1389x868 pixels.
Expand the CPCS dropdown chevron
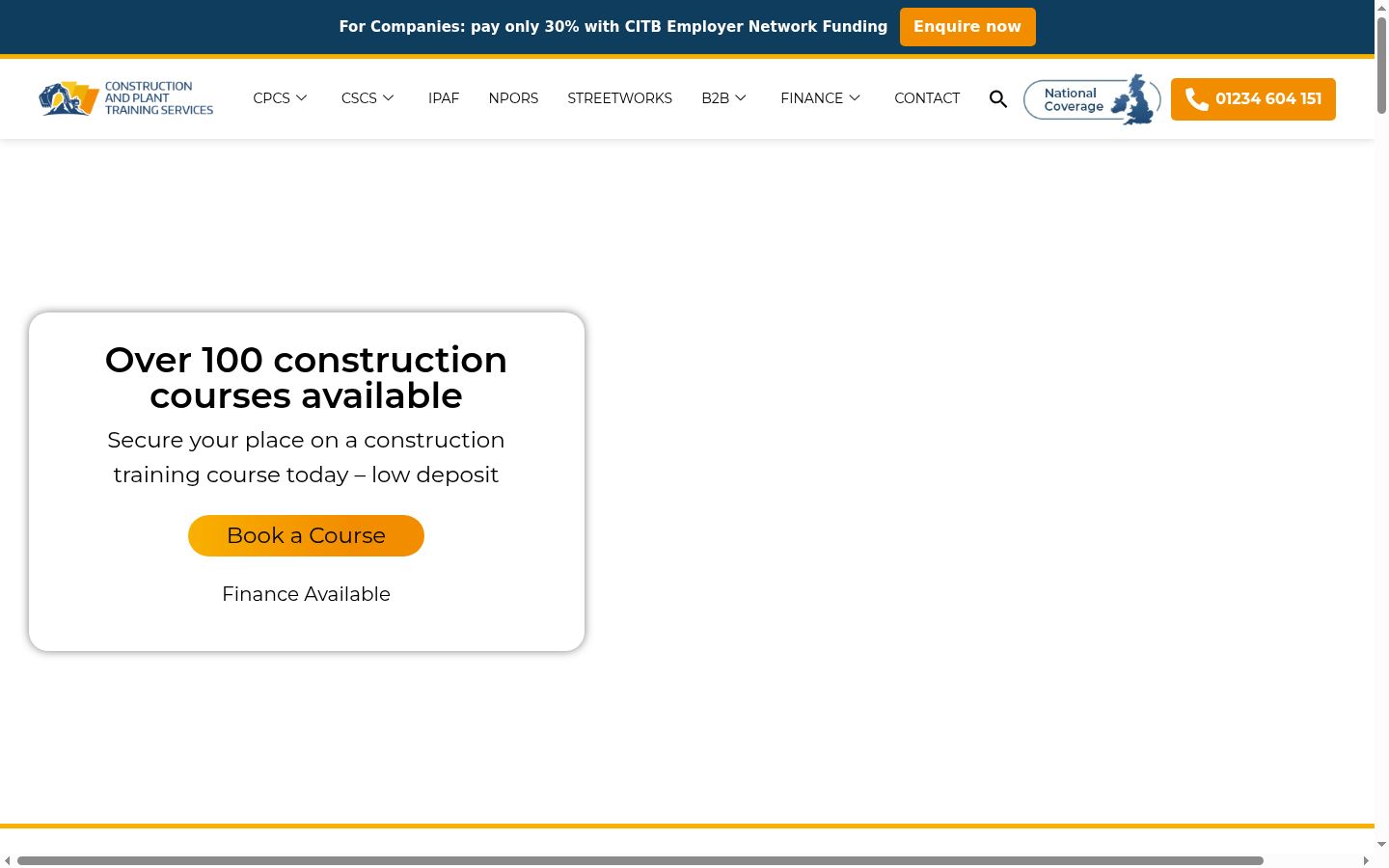point(302,98)
